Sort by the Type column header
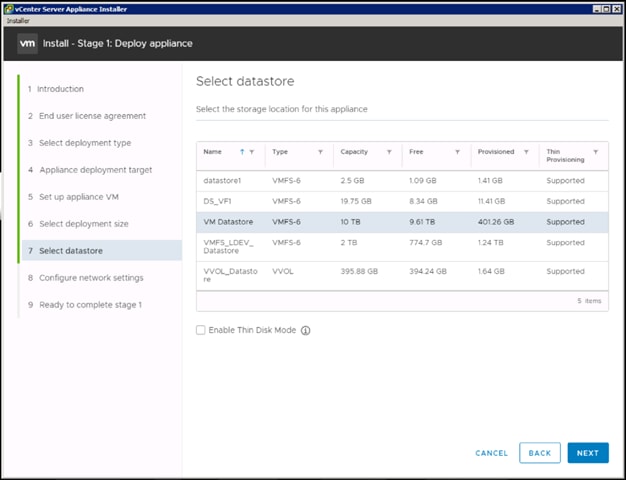The height and width of the screenshot is (480, 626). coord(280,152)
